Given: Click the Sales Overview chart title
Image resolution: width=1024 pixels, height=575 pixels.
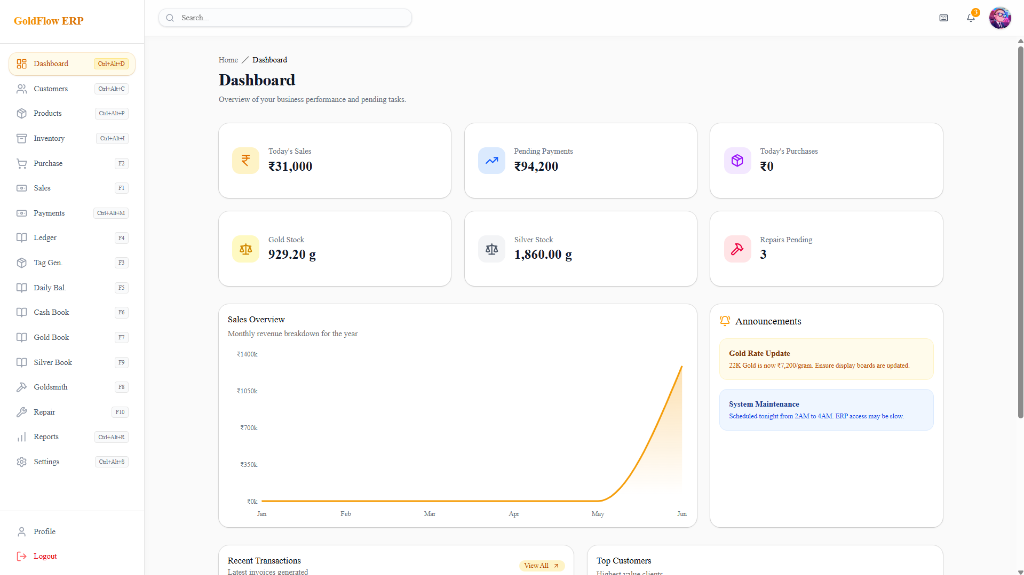Looking at the screenshot, I should 256,320.
